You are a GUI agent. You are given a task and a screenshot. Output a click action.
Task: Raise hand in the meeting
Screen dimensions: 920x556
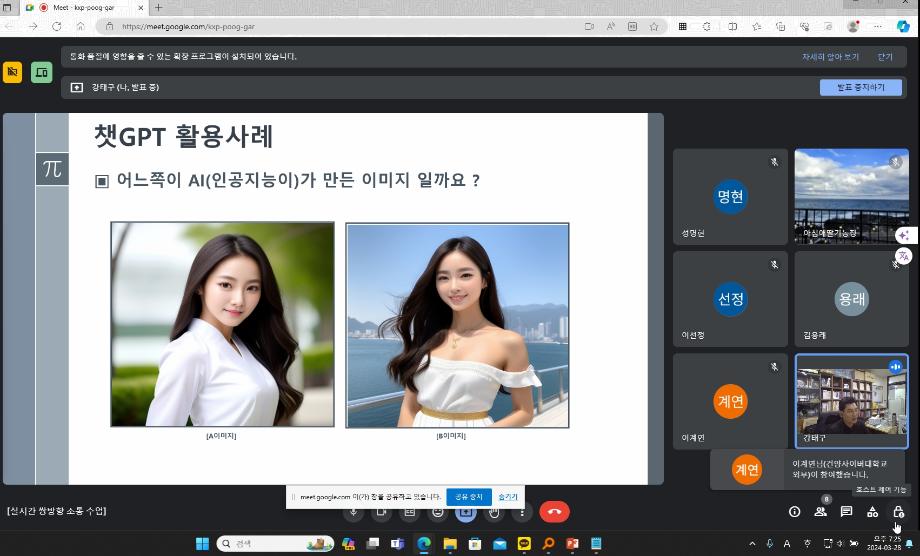tap(494, 512)
